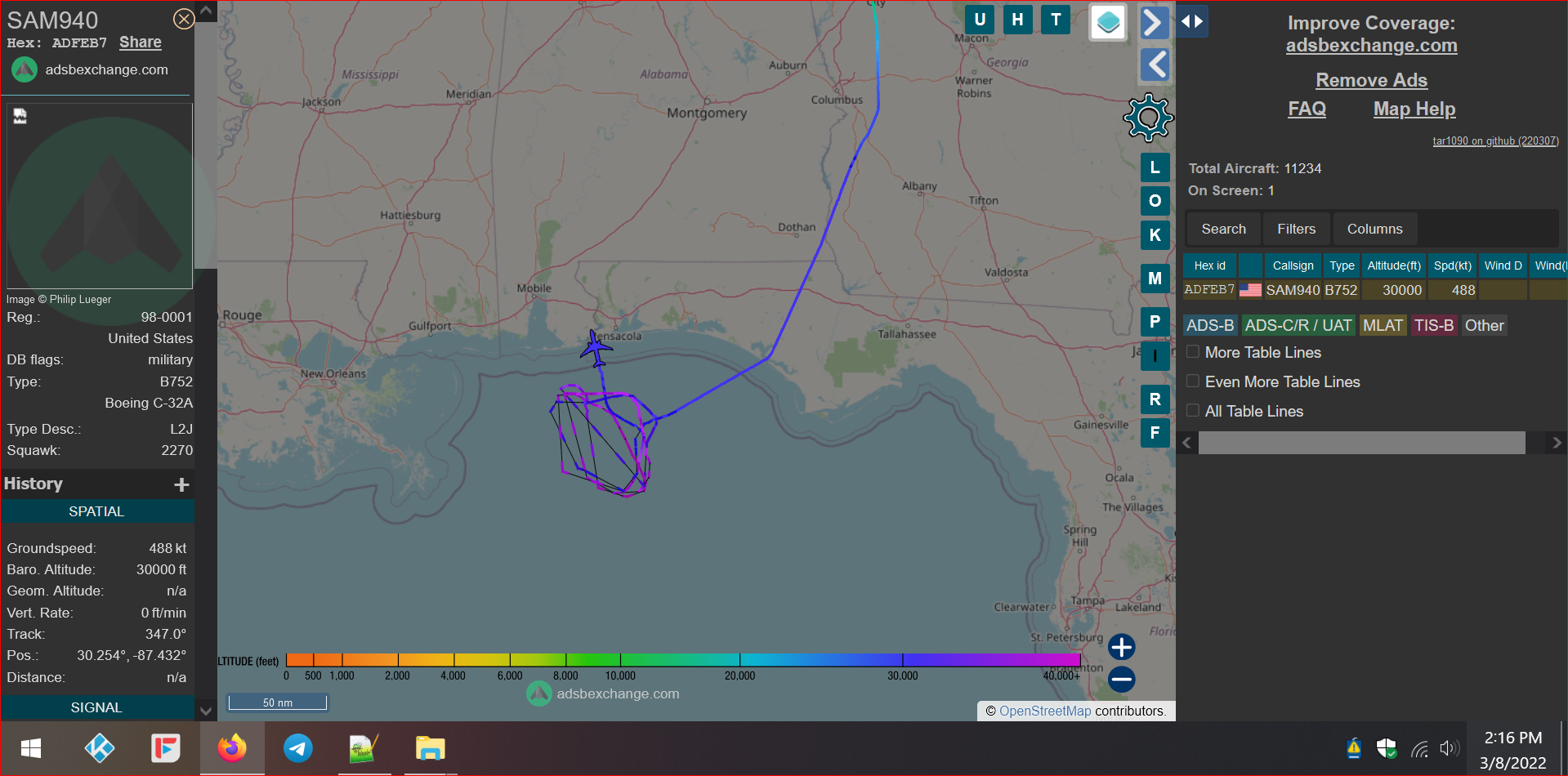Open tar1090 on github link
The width and height of the screenshot is (1568, 776).
point(1495,140)
